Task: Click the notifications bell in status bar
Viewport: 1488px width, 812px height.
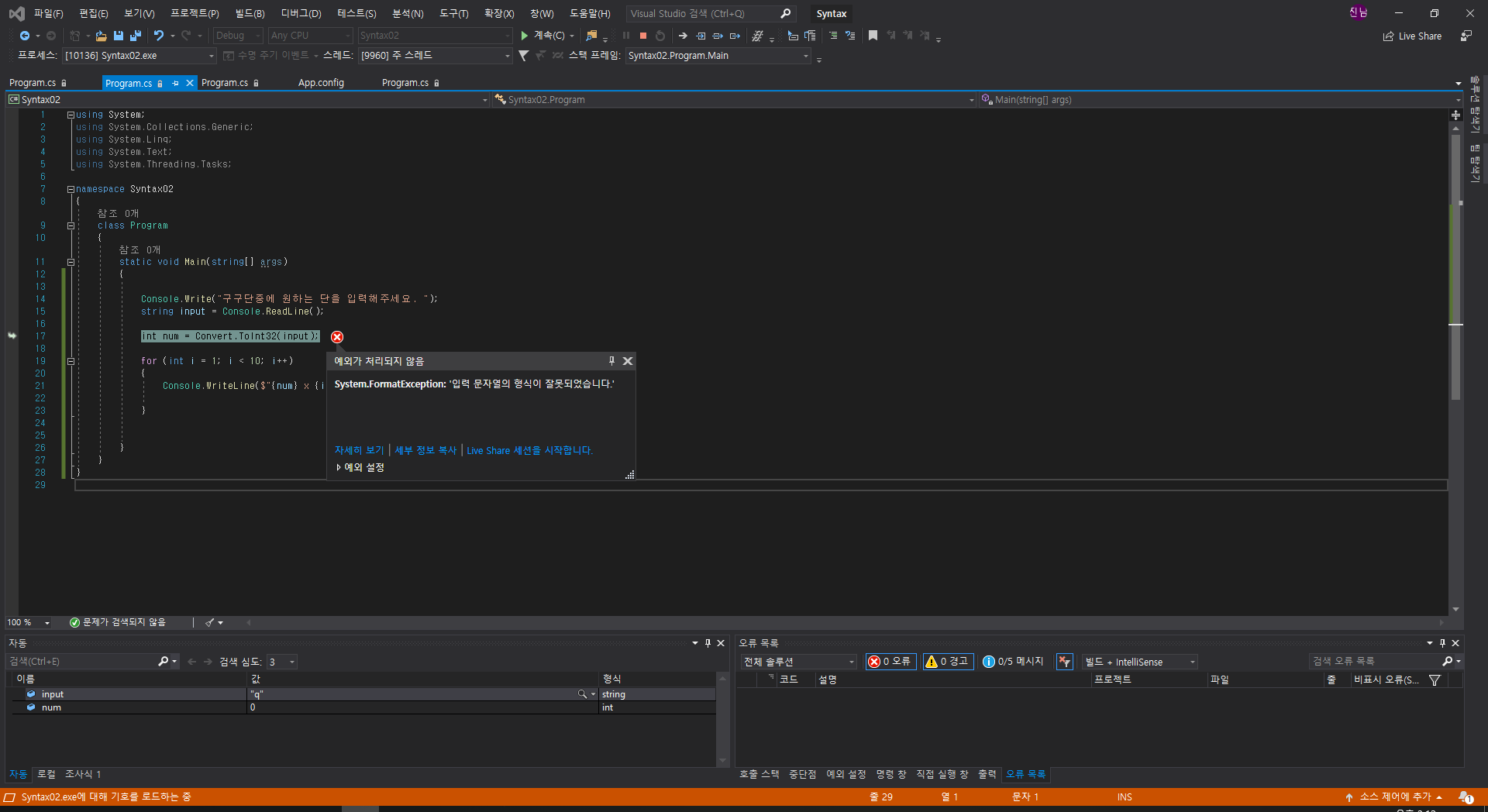Action: (x=1466, y=797)
